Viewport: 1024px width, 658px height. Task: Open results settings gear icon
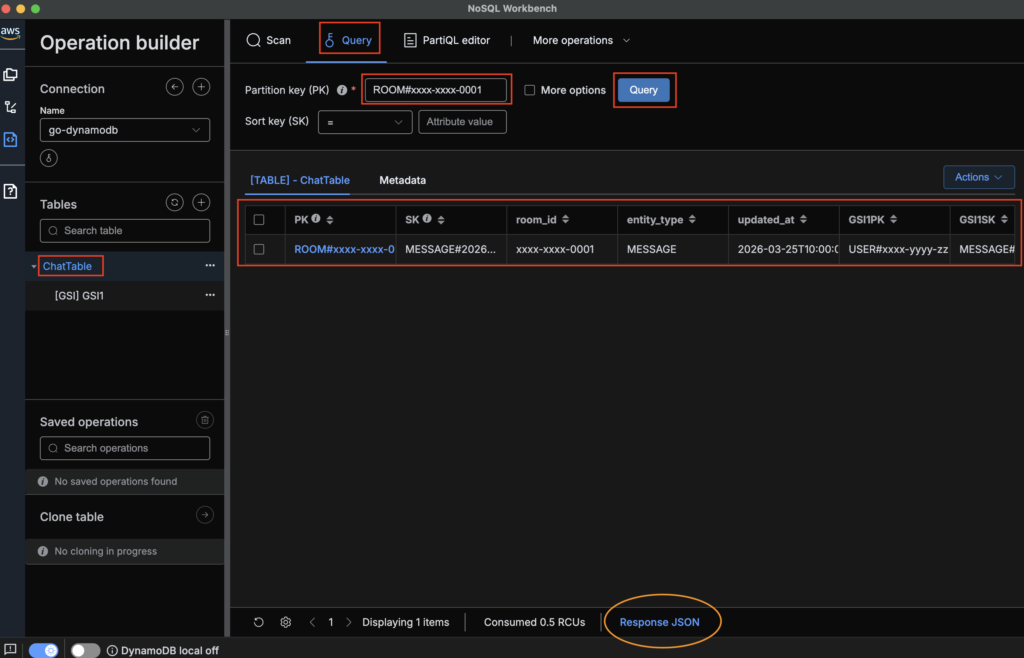pyautogui.click(x=286, y=622)
